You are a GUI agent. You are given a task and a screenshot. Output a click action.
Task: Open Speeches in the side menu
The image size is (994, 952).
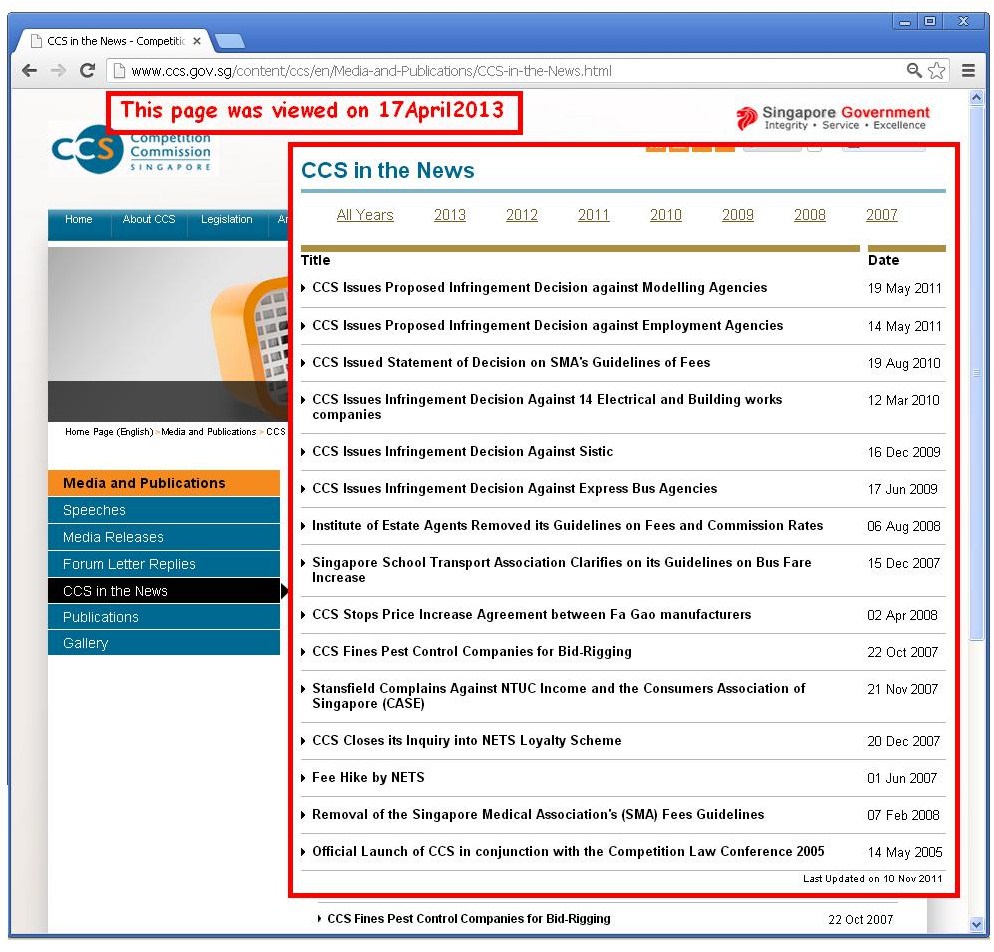pos(164,510)
